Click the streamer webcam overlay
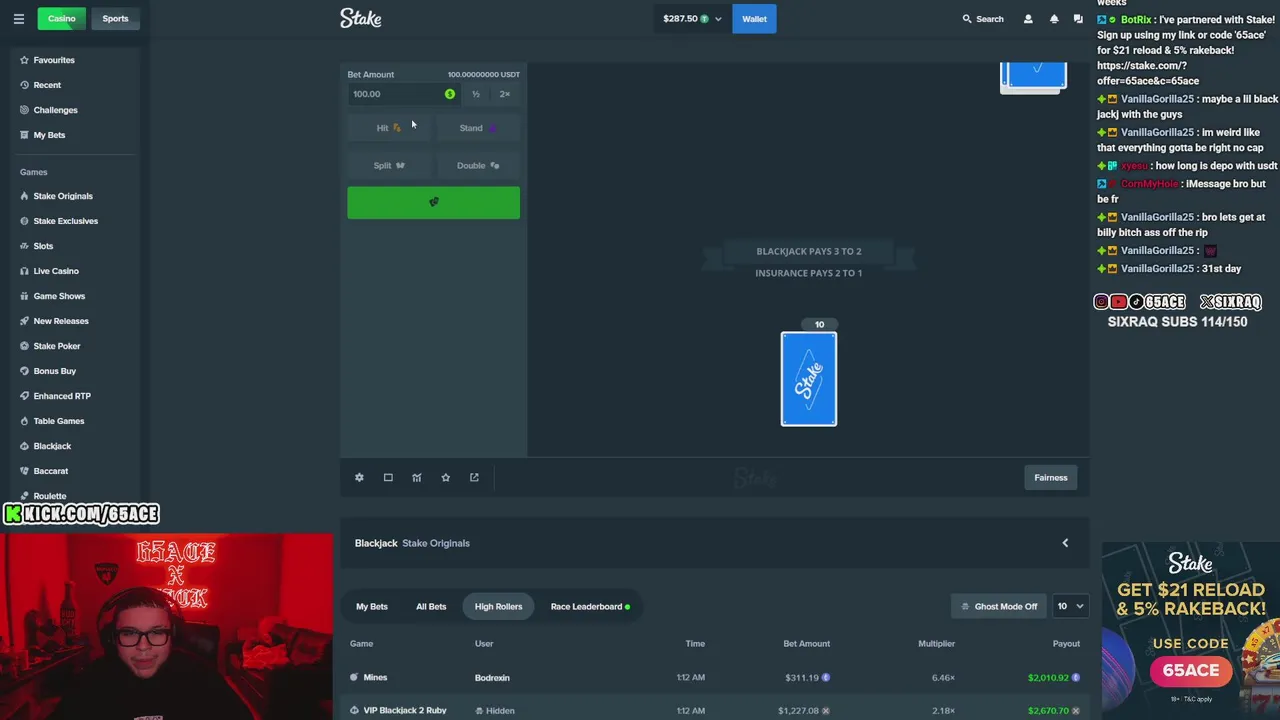 [x=166, y=627]
